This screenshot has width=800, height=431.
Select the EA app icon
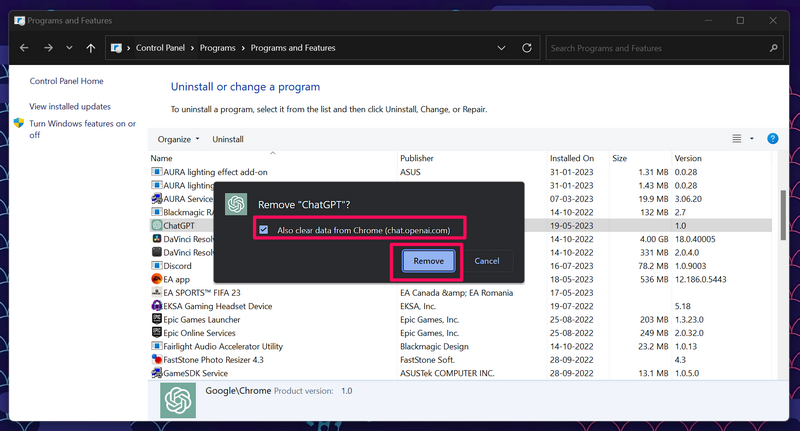click(x=156, y=279)
